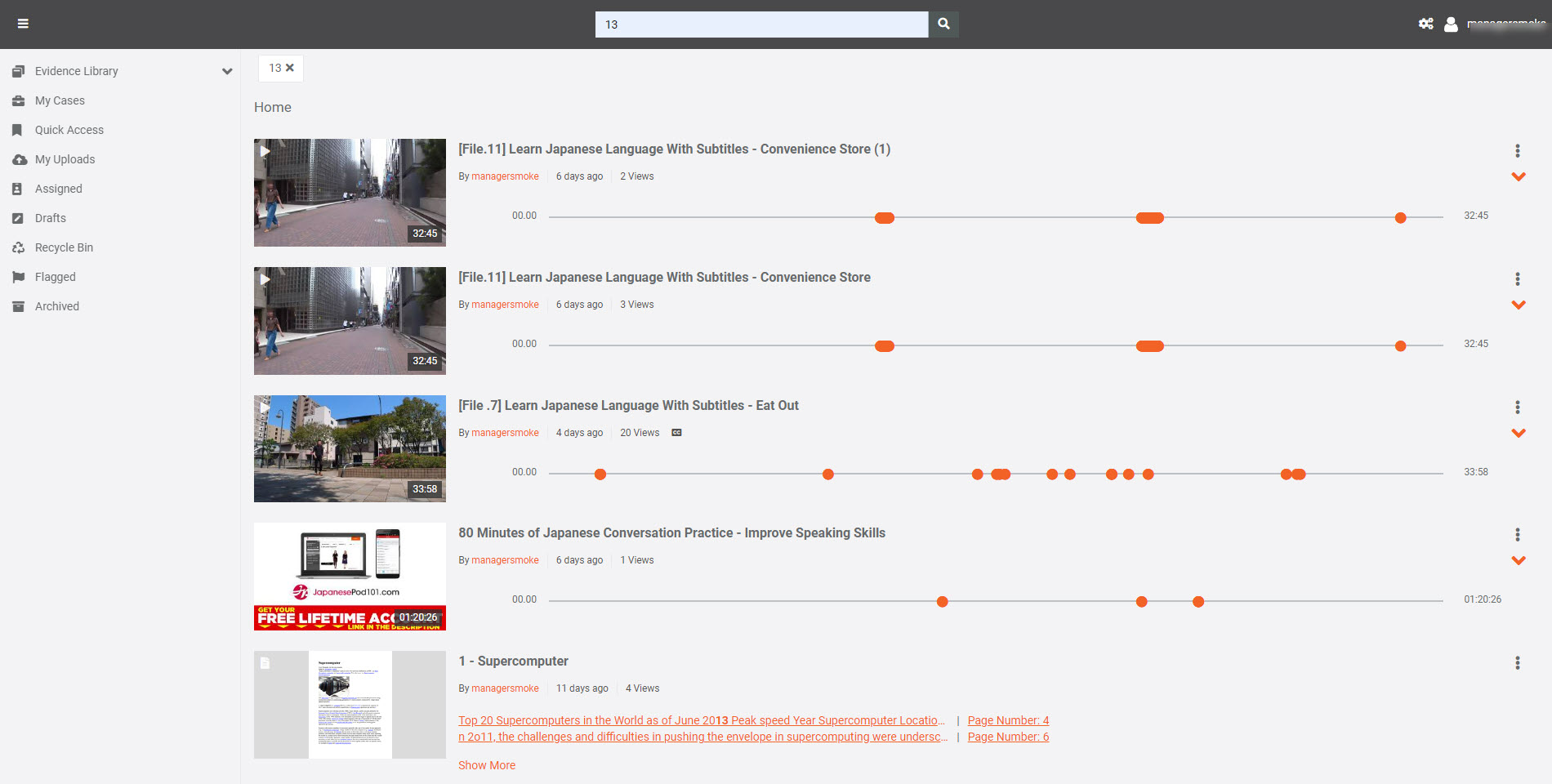The width and height of the screenshot is (1552, 784).
Task: Open Drafts from the sidebar
Action: point(50,218)
